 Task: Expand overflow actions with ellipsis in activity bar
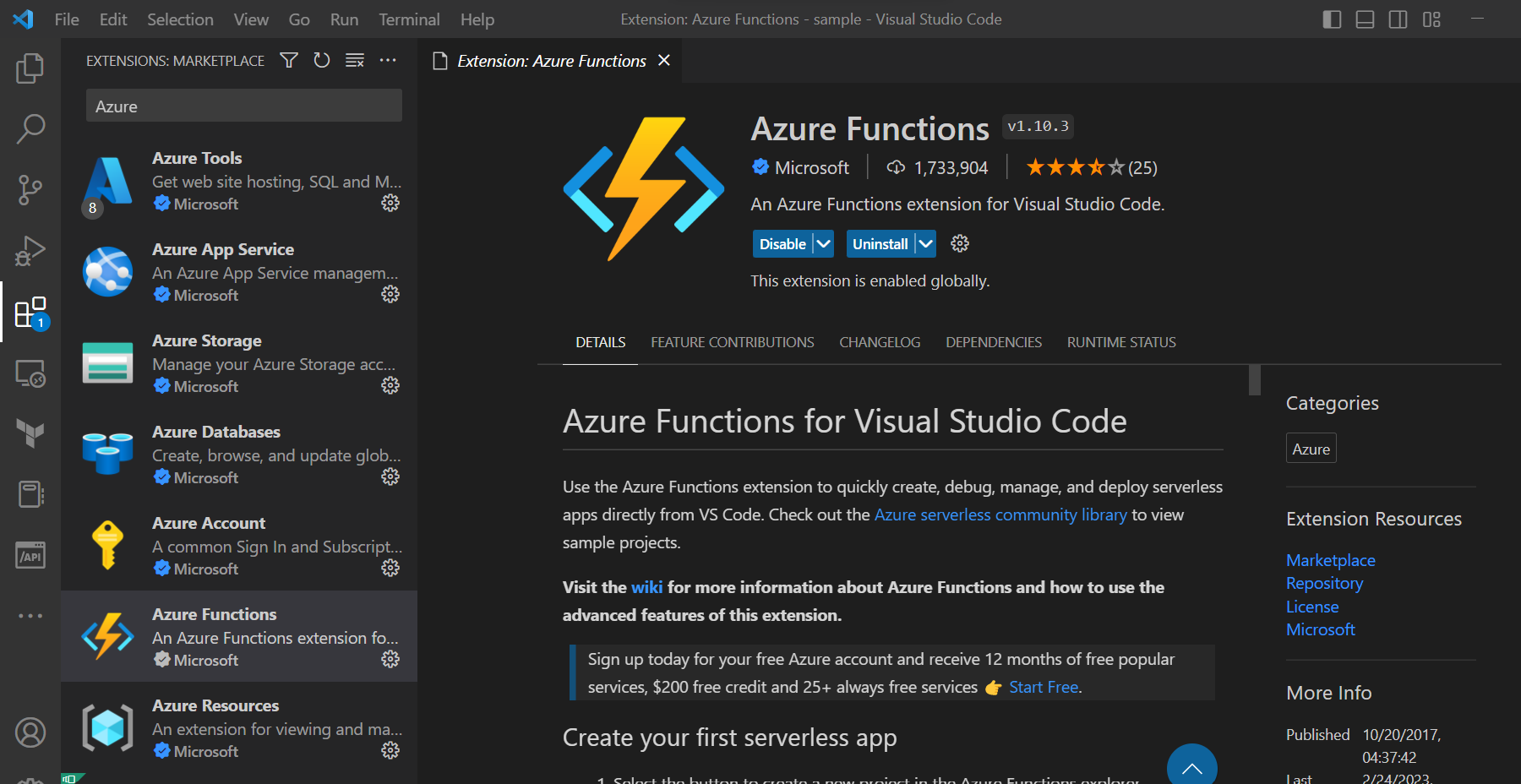(x=30, y=616)
